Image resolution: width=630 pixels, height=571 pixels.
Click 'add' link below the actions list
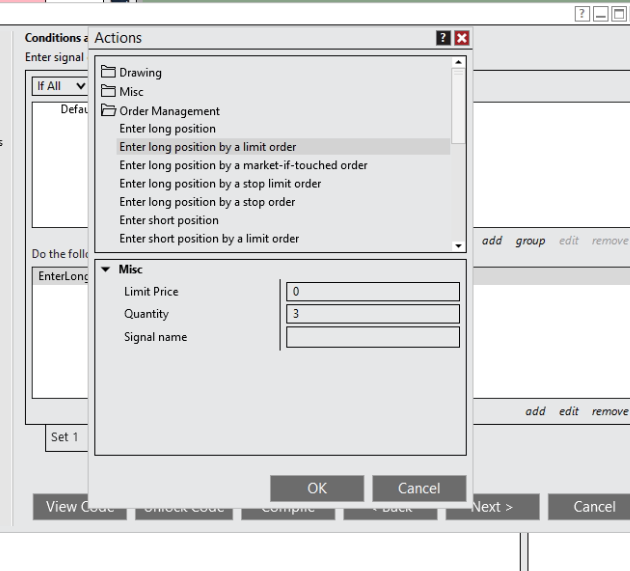point(535,411)
